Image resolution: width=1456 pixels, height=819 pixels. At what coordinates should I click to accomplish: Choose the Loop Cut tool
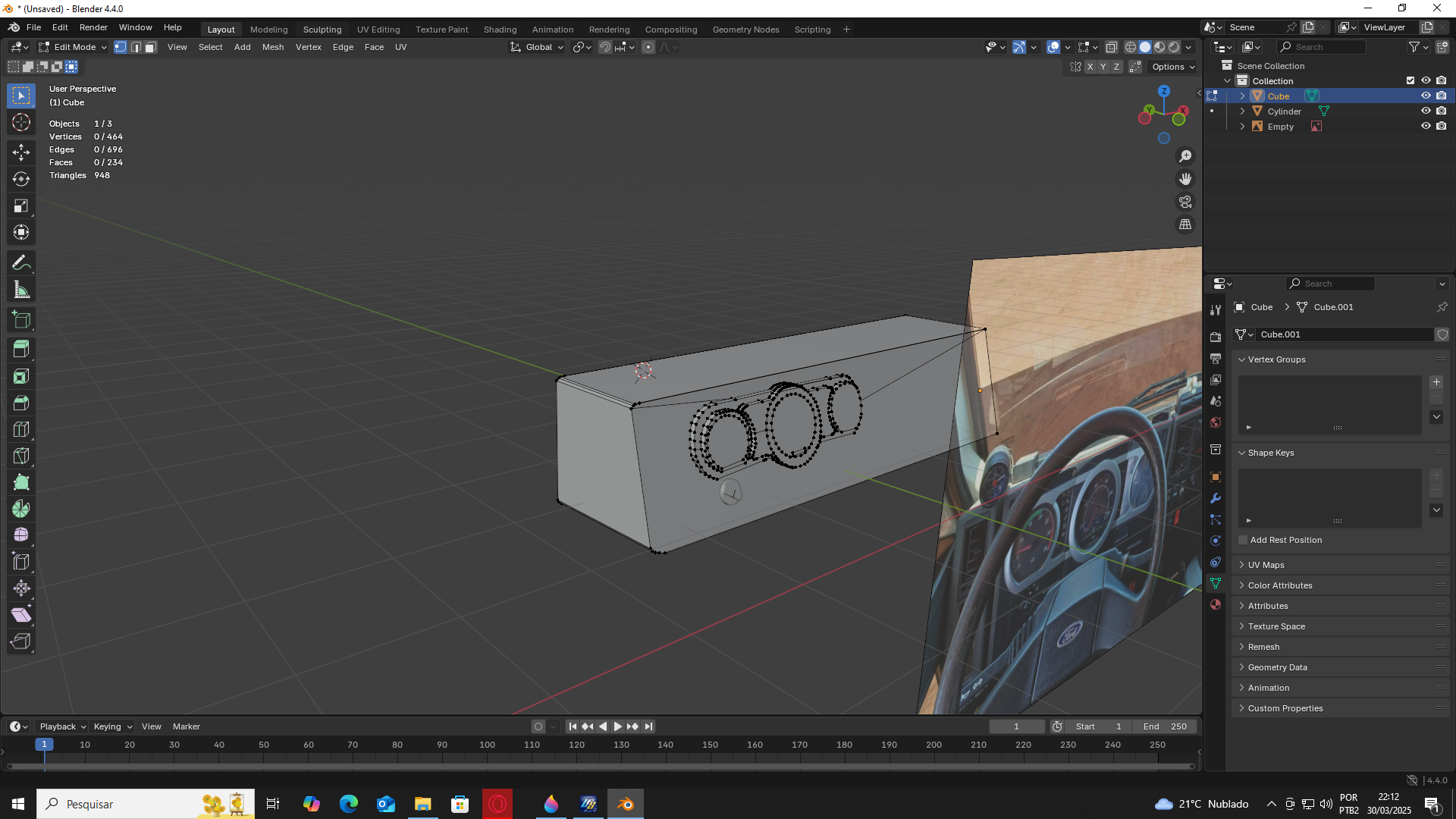pyautogui.click(x=21, y=429)
